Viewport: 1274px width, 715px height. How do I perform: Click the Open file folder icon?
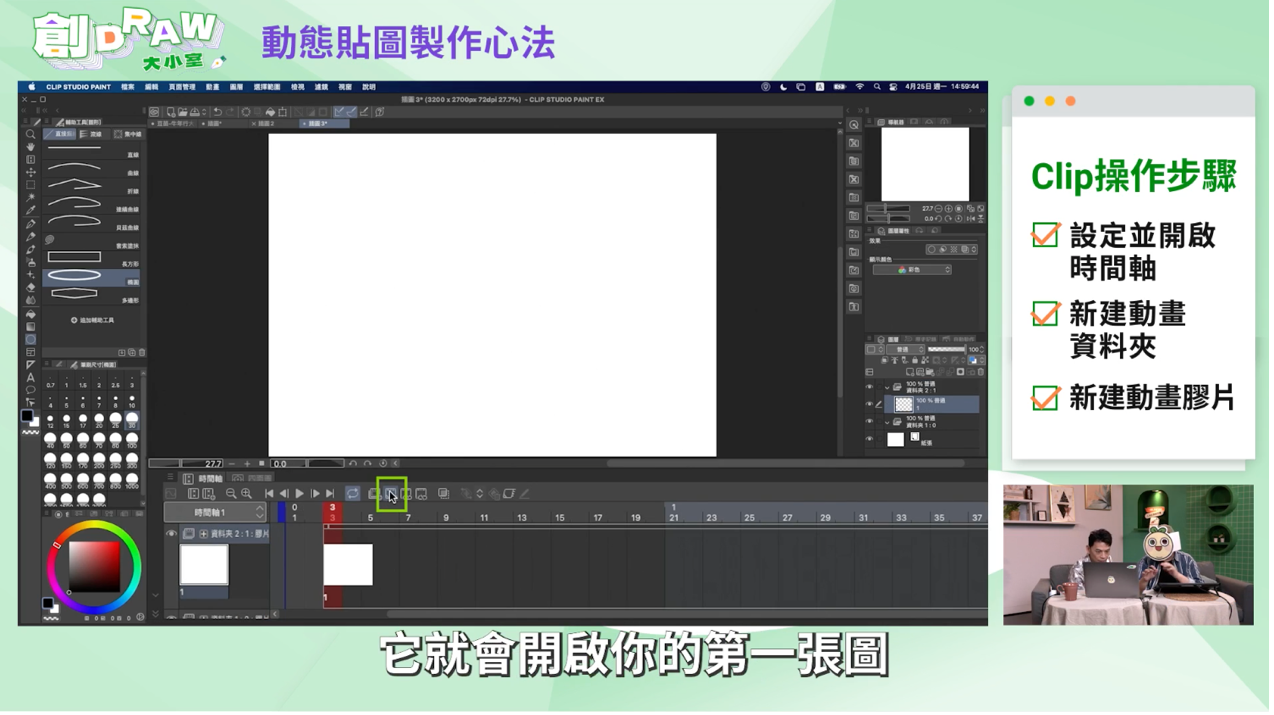pos(183,112)
